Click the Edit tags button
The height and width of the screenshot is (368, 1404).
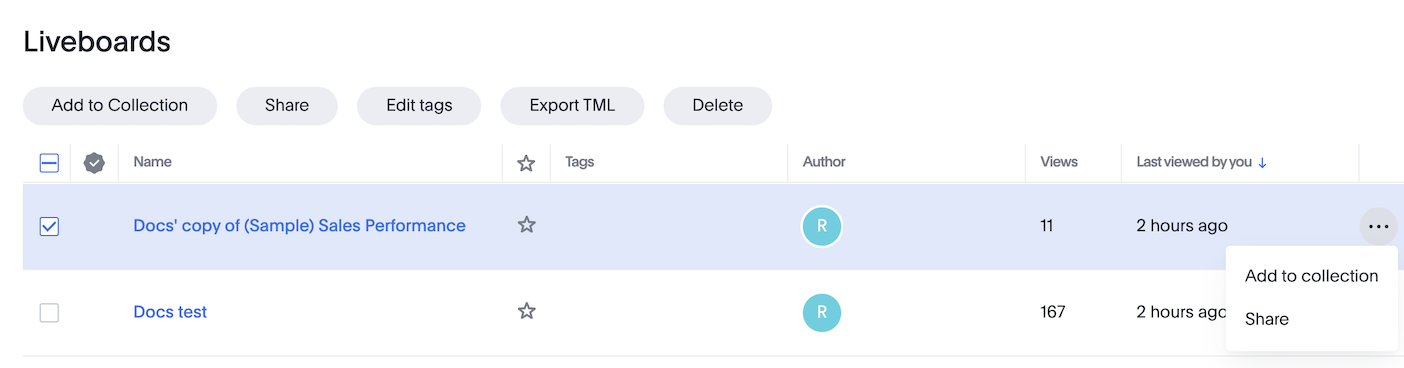pos(419,105)
